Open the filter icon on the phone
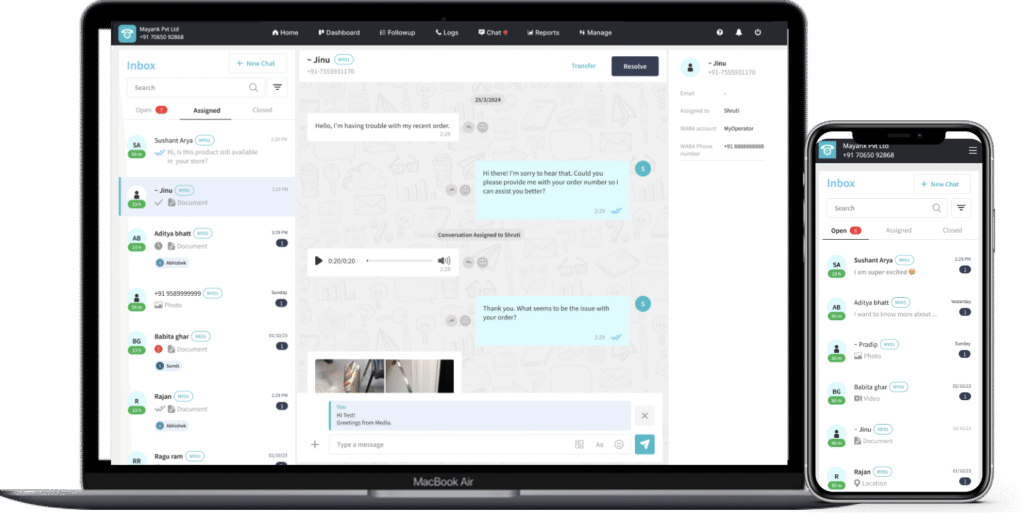 coord(961,208)
